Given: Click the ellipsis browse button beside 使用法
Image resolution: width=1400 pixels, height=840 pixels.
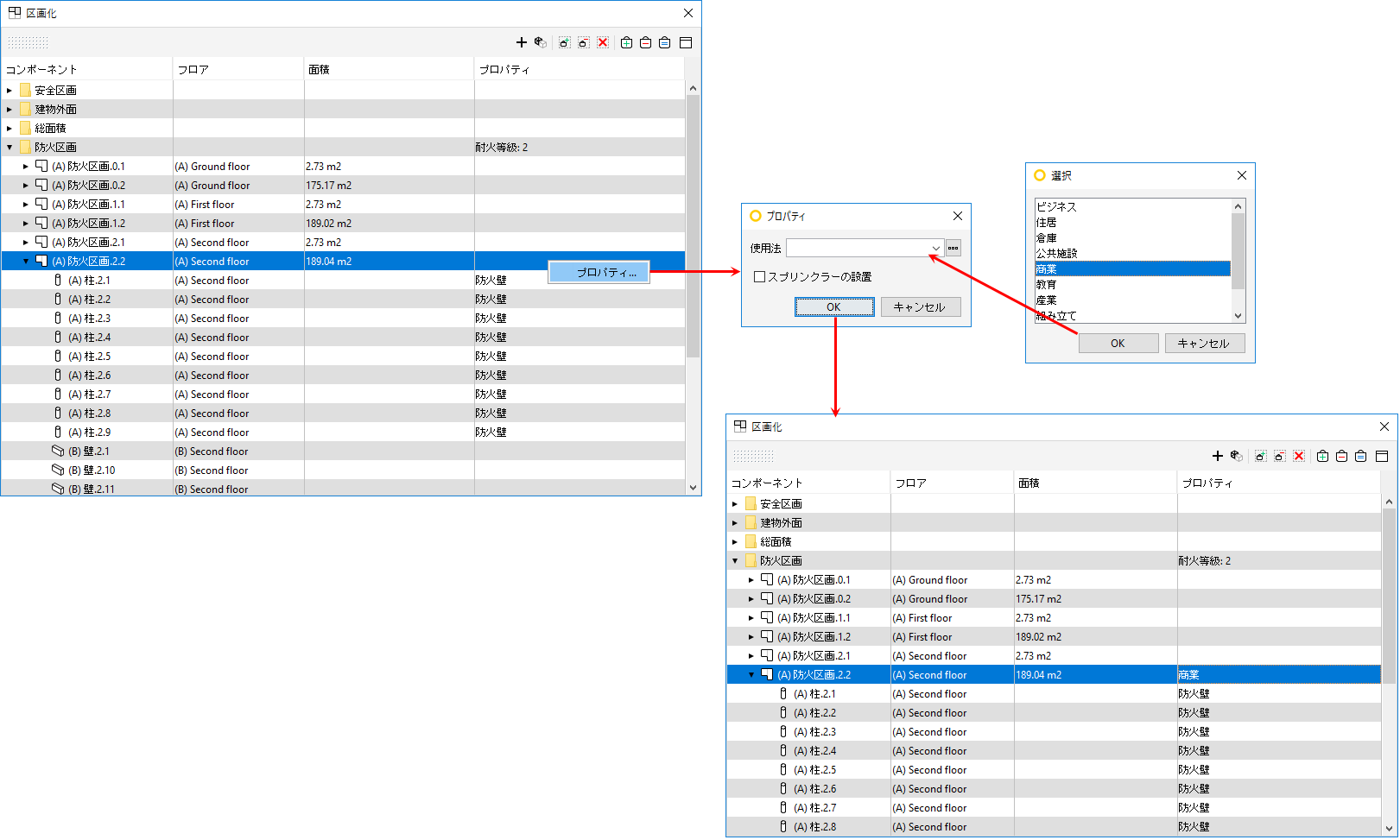Looking at the screenshot, I should pos(953,248).
